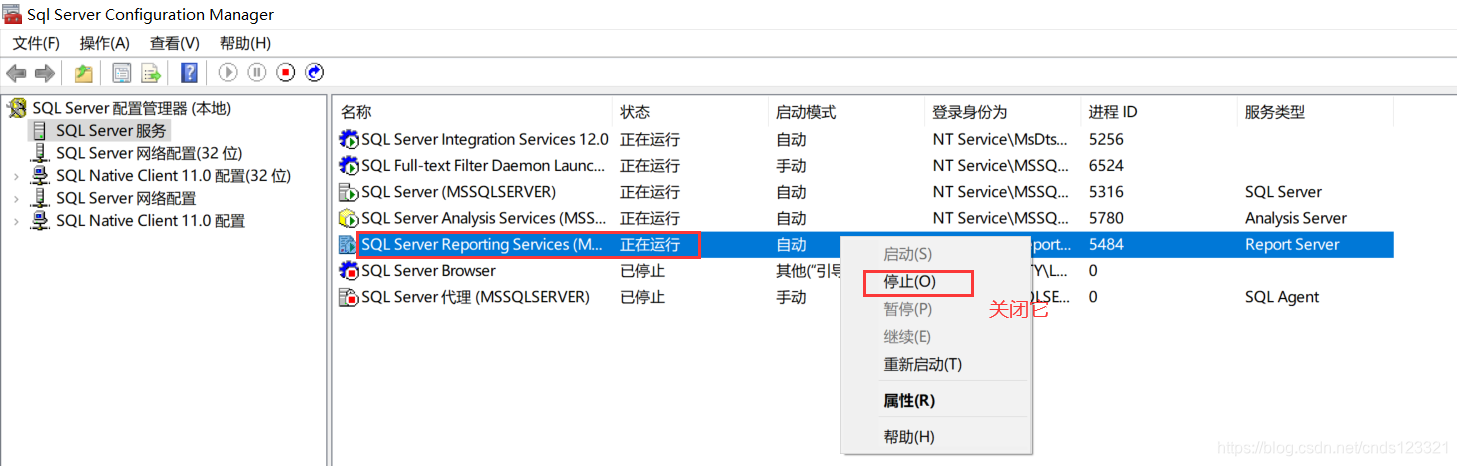Select the SQL Server 代理 (MSSQLSERVER) name
The image size is (1457, 466).
475,297
